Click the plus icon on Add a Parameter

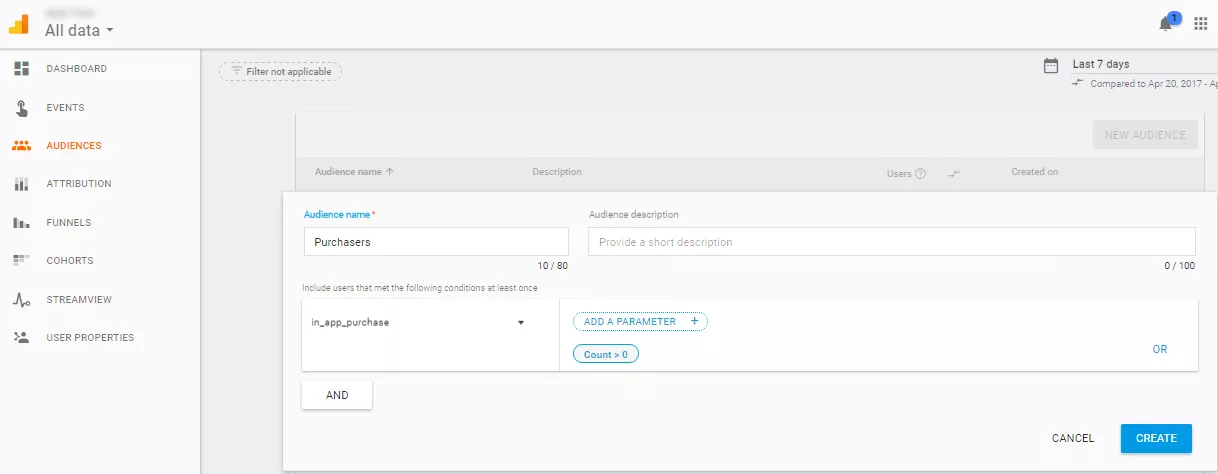coord(694,322)
